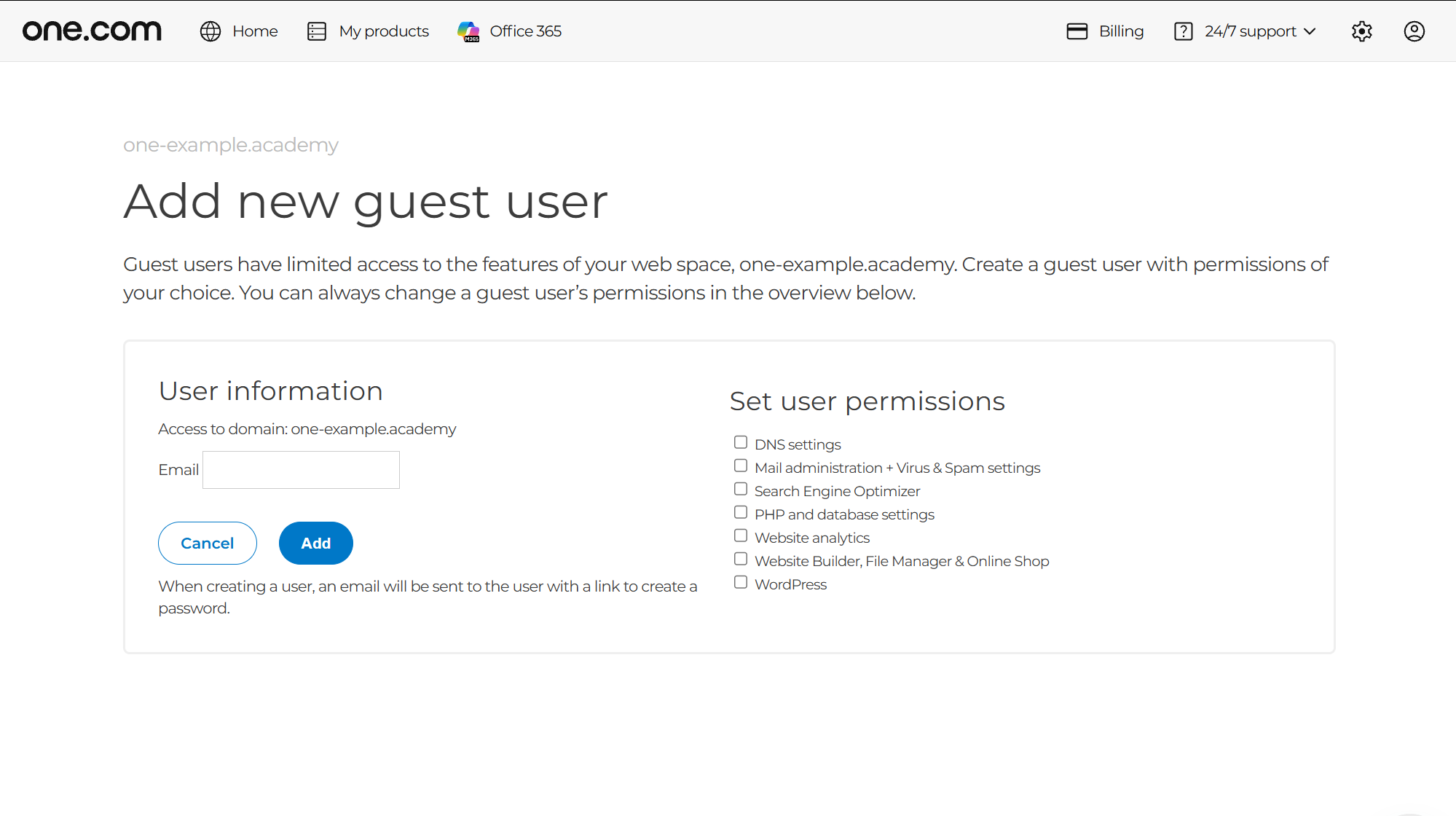Click the Email field label
This screenshot has height=816, width=1456.
[178, 470]
